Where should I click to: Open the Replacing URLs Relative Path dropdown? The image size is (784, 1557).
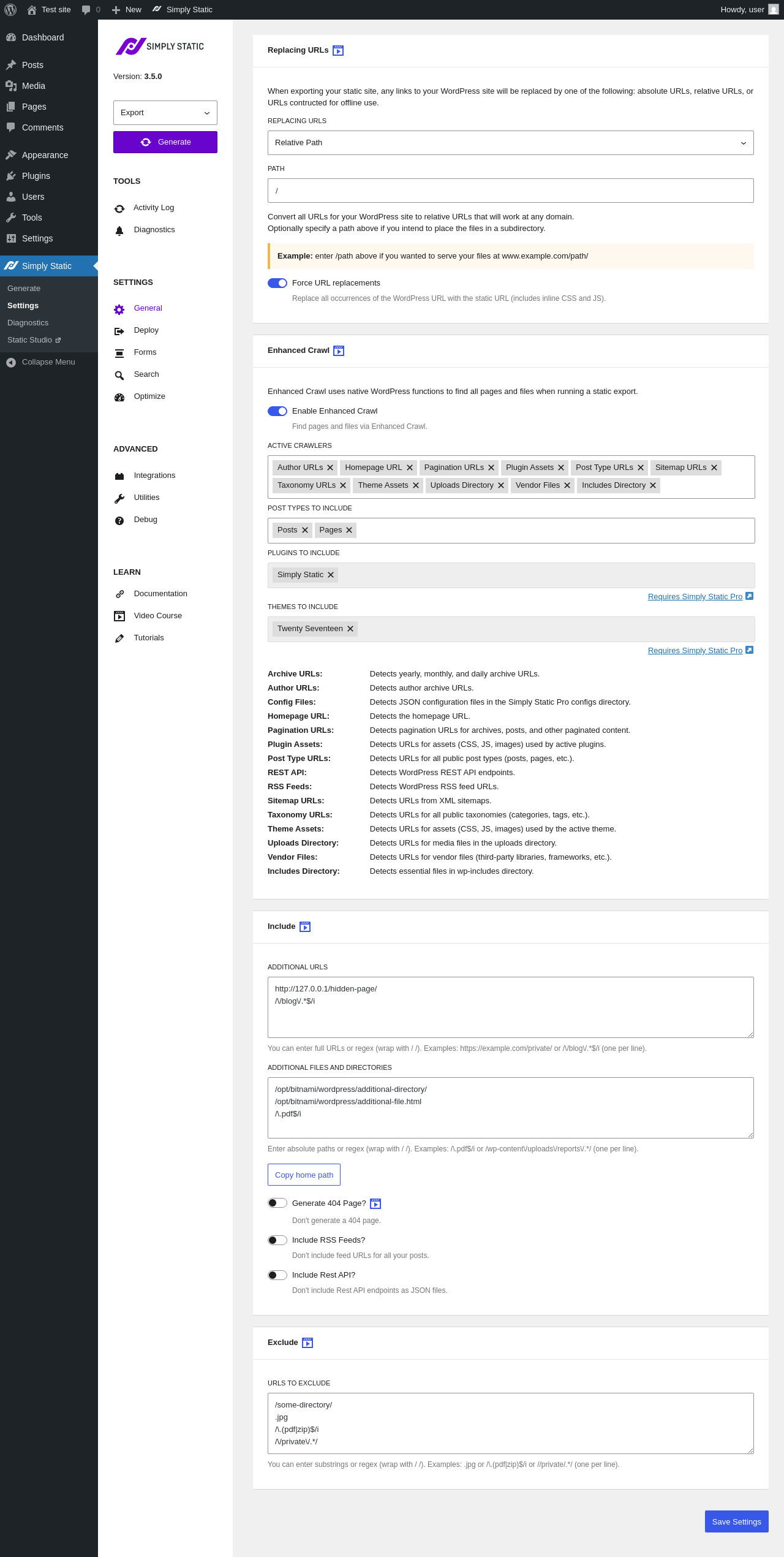coord(510,143)
